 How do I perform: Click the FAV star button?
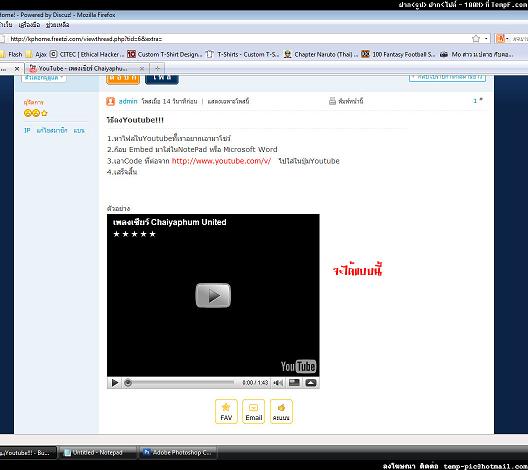tap(226, 411)
